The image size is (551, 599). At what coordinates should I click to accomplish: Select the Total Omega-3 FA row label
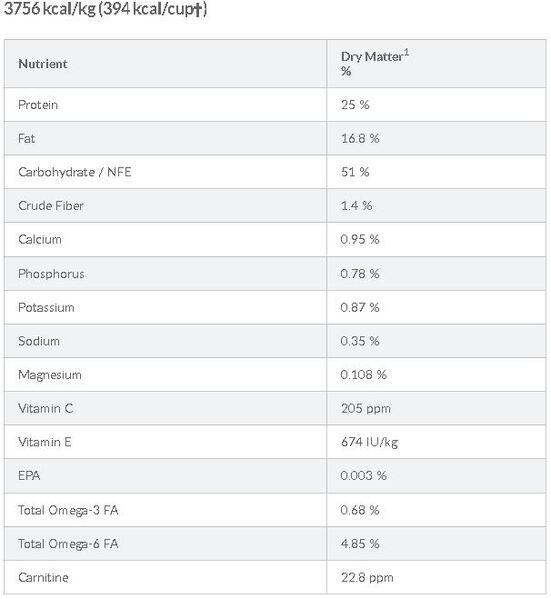point(68,510)
